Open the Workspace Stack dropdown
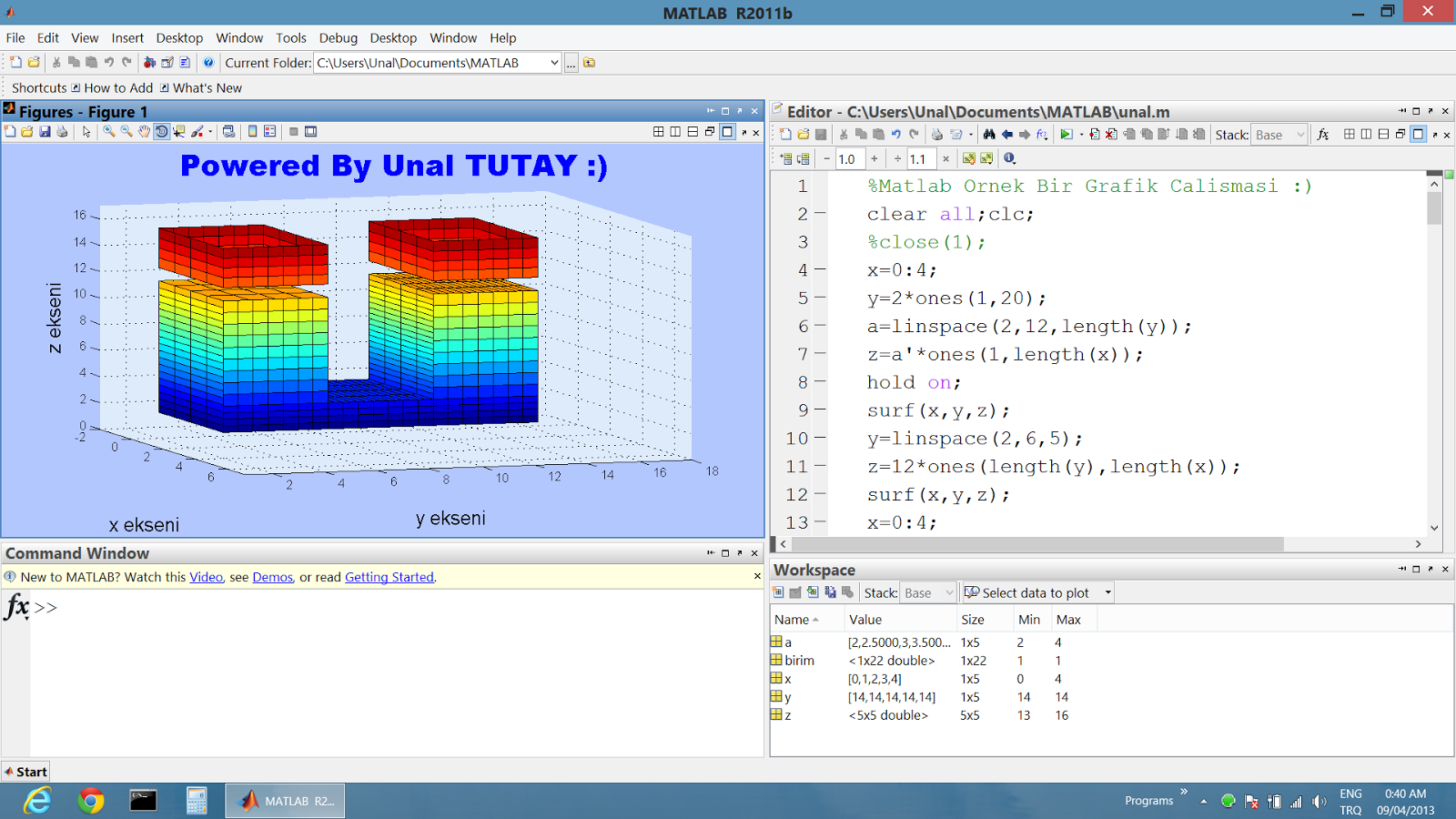The height and width of the screenshot is (819, 1456). point(929,592)
